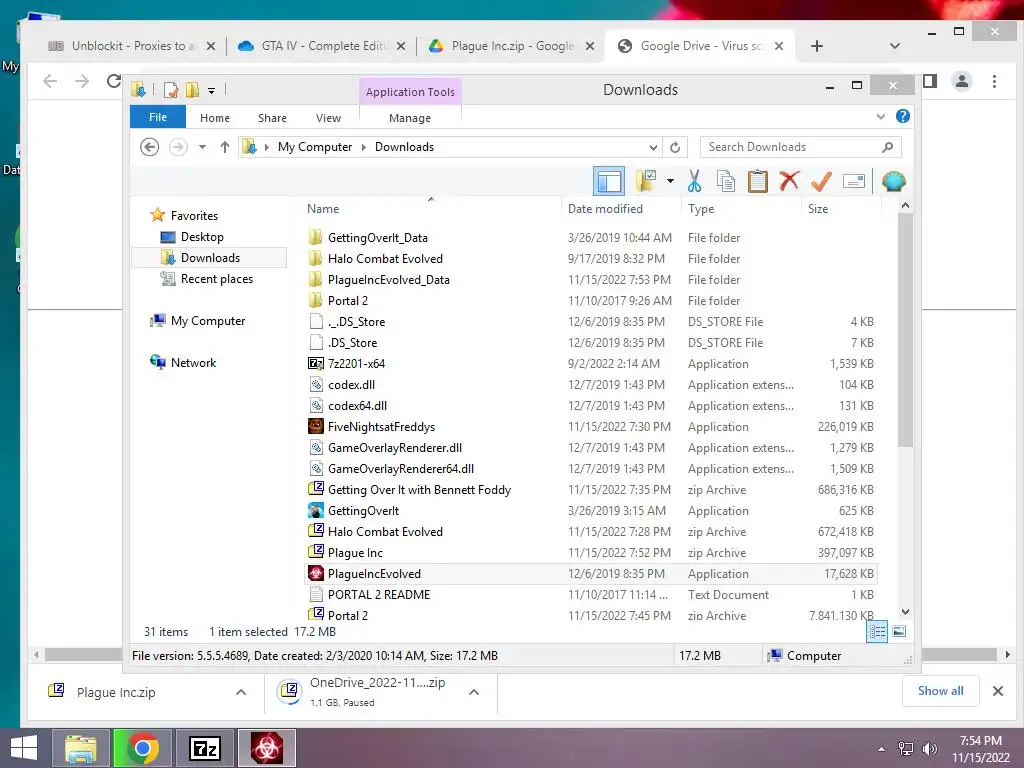Open options chevron for Plague Inc.zip download
The height and width of the screenshot is (768, 1024).
241,692
